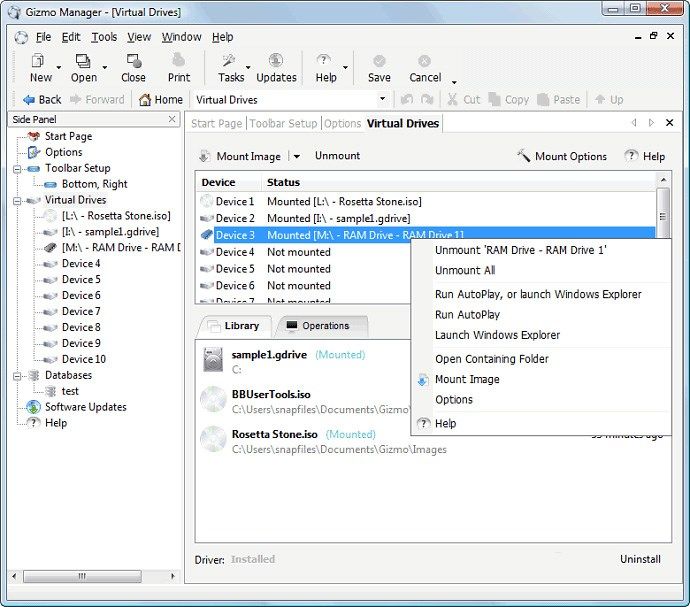Click Software Updates globe icon in side panel
The height and width of the screenshot is (607, 690).
point(33,407)
